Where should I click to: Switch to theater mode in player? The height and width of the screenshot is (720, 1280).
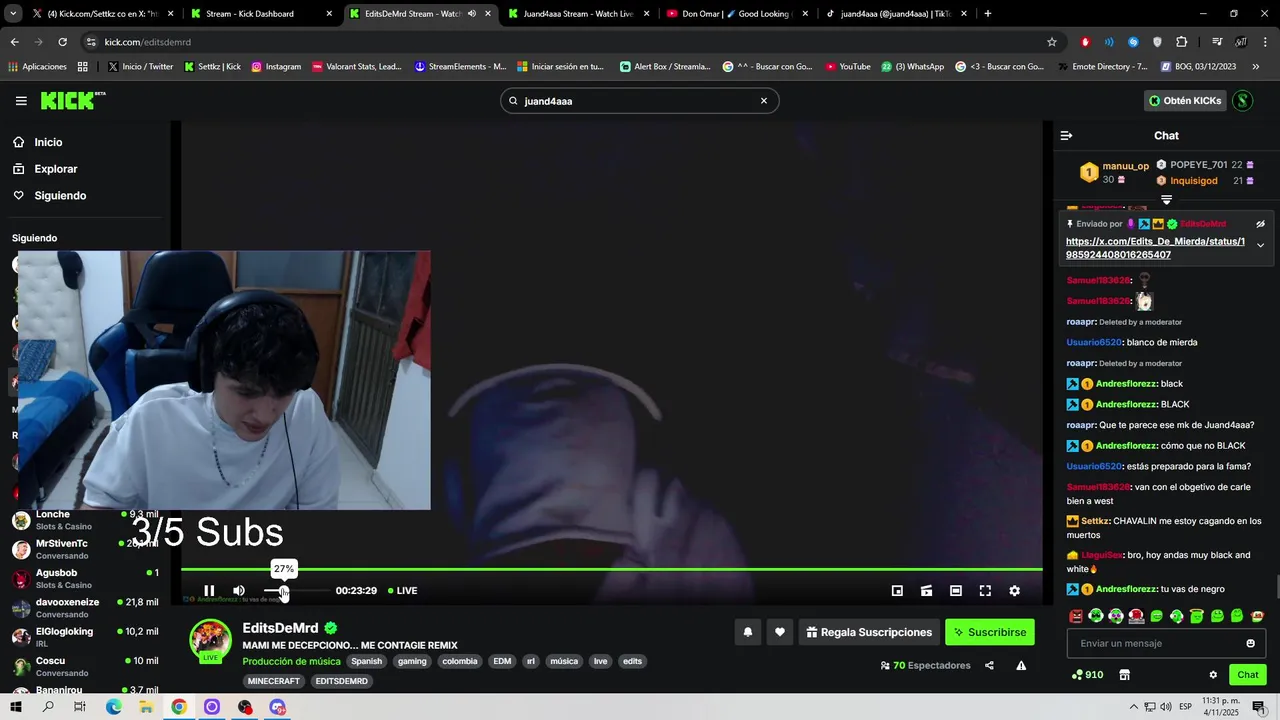[956, 591]
